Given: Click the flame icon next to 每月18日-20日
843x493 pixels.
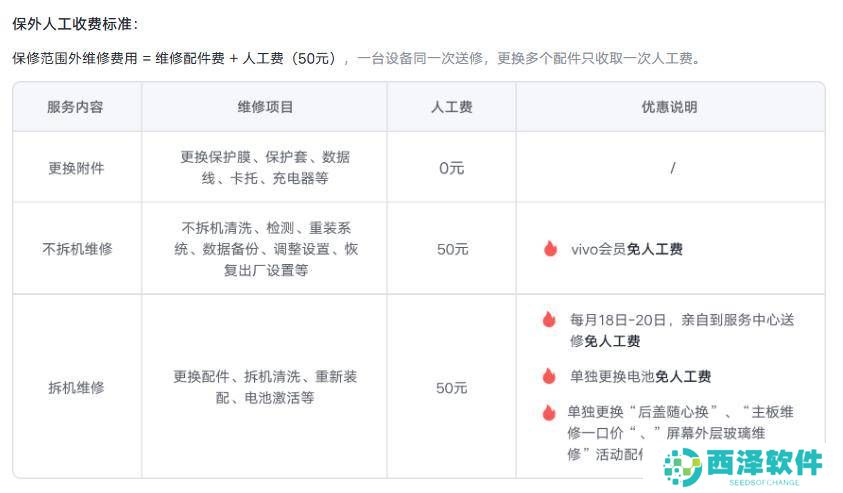Looking at the screenshot, I should 549,319.
